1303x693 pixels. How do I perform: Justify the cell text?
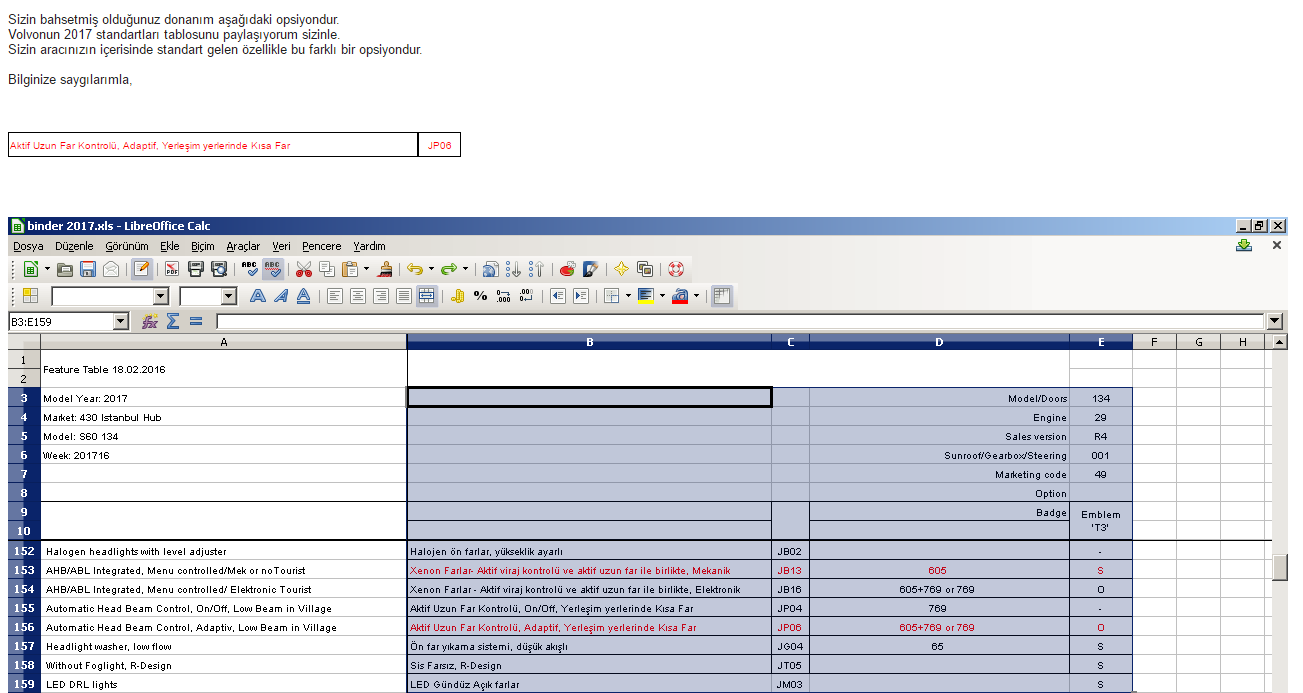403,296
